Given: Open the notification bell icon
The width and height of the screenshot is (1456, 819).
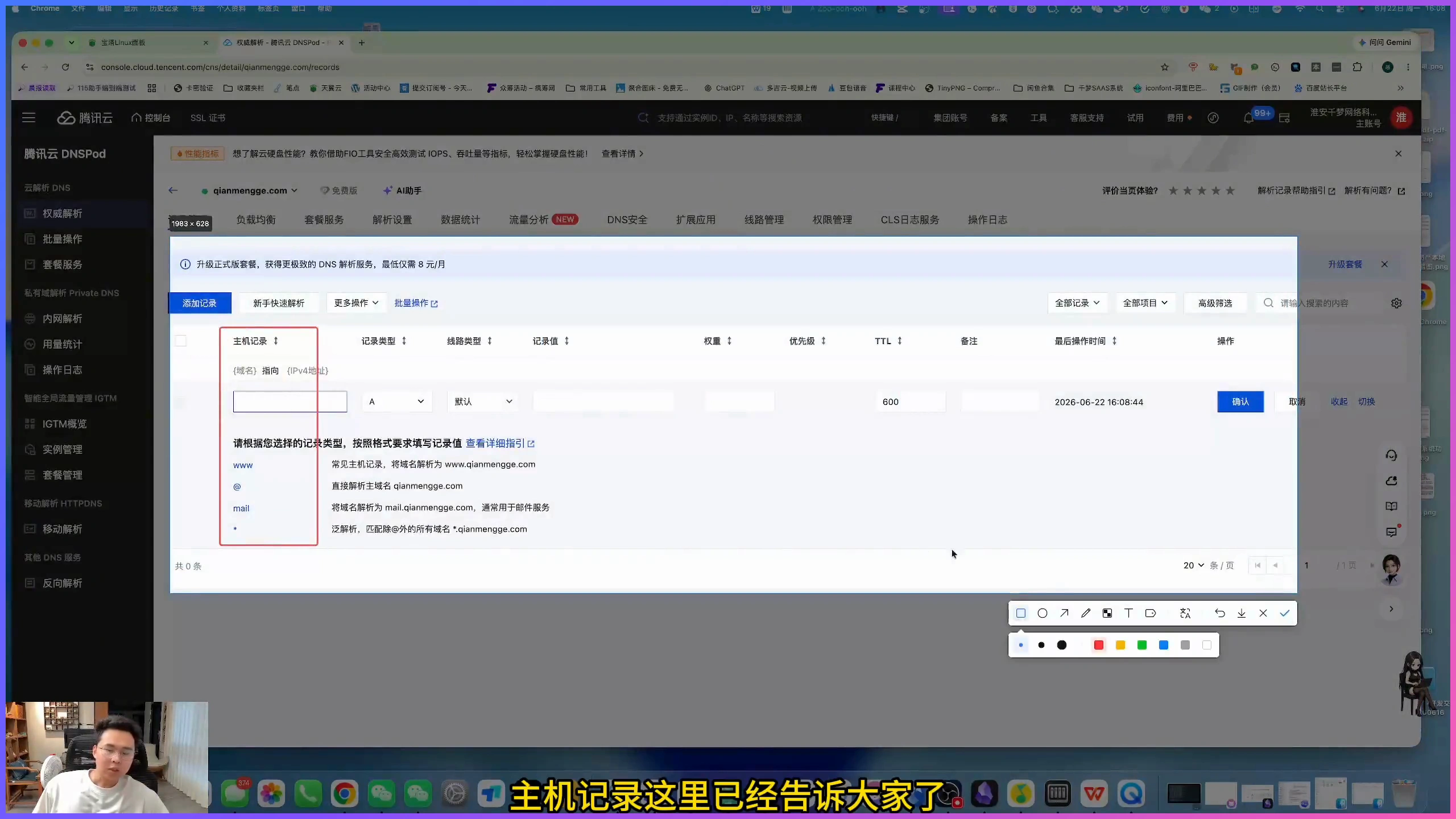Looking at the screenshot, I should [1248, 118].
